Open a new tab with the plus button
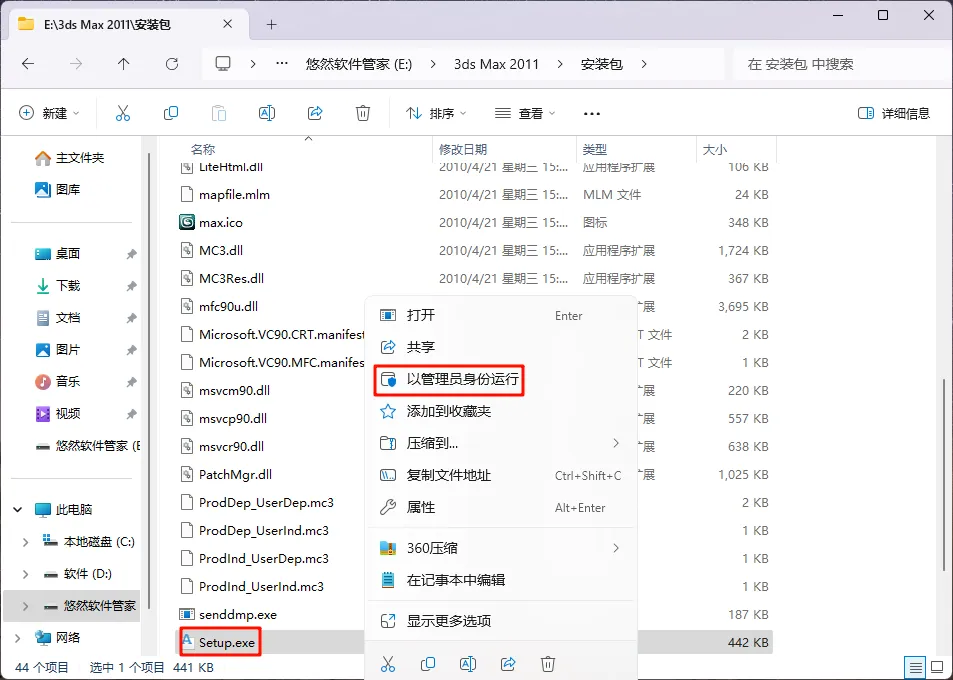The width and height of the screenshot is (953, 680). [272, 24]
